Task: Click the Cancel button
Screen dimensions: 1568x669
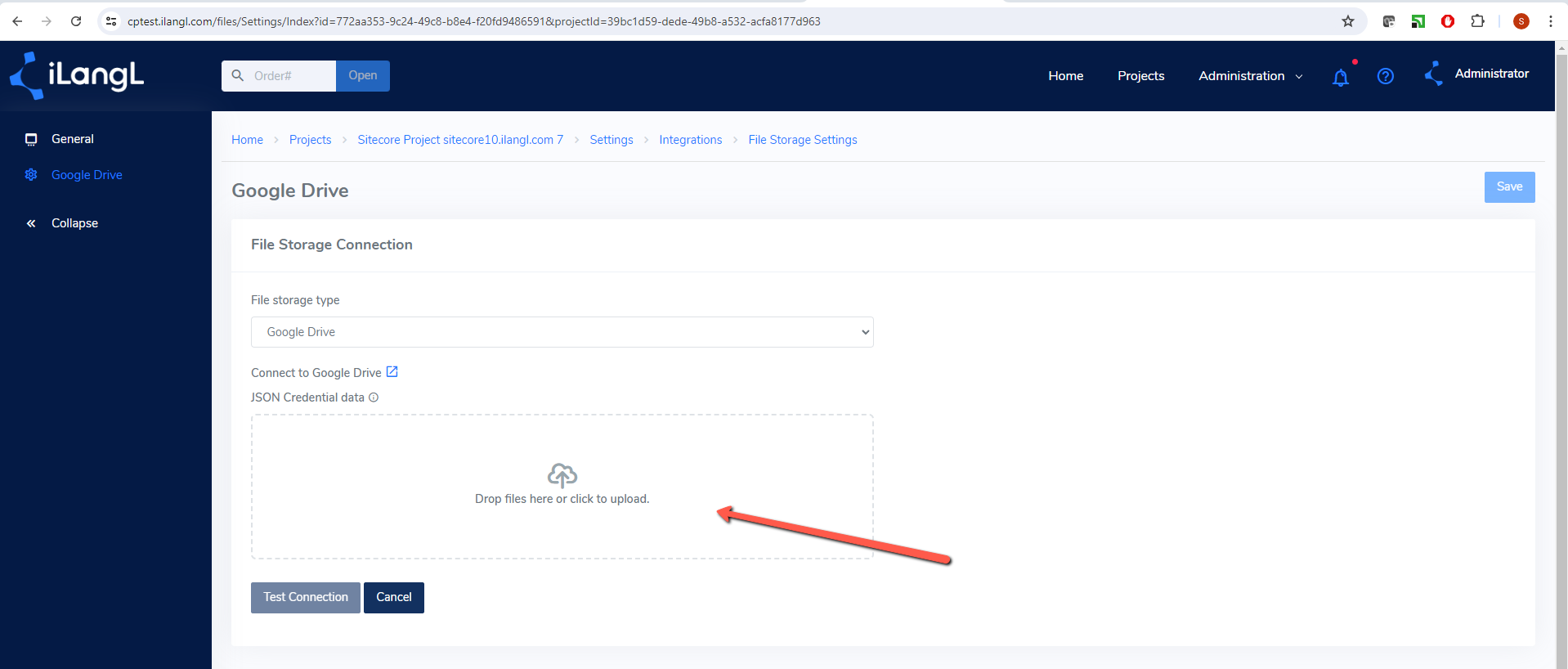Action: pyautogui.click(x=394, y=598)
